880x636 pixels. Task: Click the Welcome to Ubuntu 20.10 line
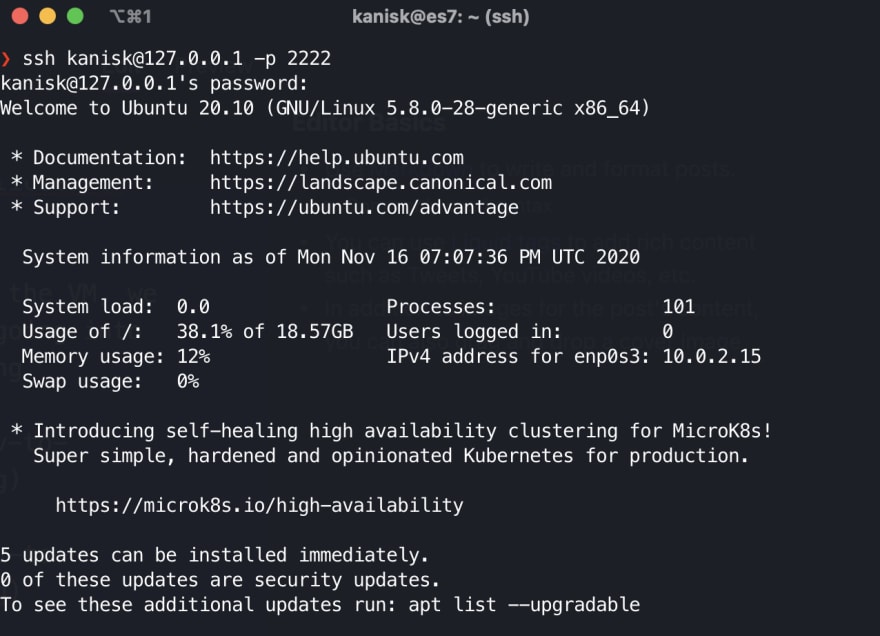click(x=325, y=108)
